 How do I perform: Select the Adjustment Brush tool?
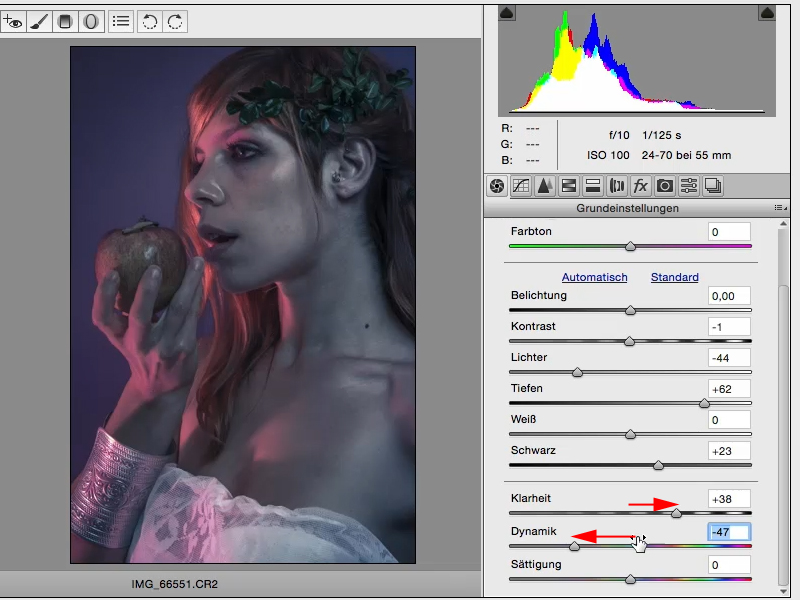pyautogui.click(x=40, y=20)
